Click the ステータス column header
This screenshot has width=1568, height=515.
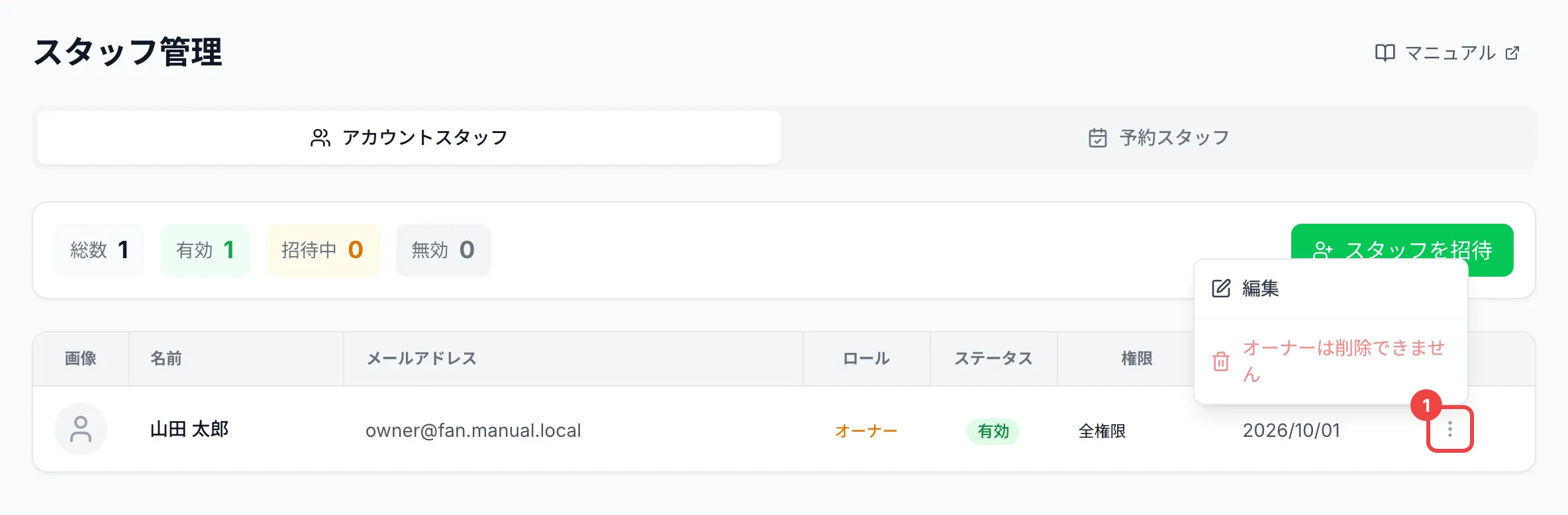pyautogui.click(x=993, y=358)
